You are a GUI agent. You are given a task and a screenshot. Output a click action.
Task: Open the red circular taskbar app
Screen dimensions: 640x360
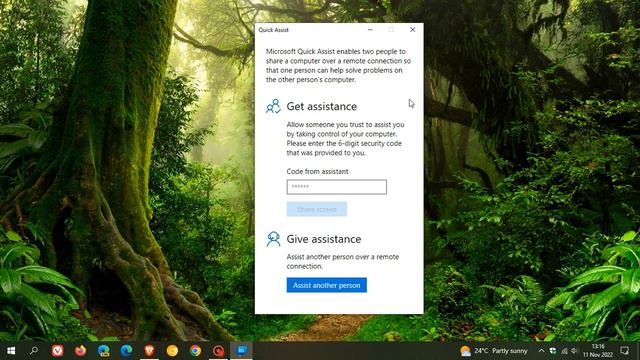pyautogui.click(x=218, y=351)
